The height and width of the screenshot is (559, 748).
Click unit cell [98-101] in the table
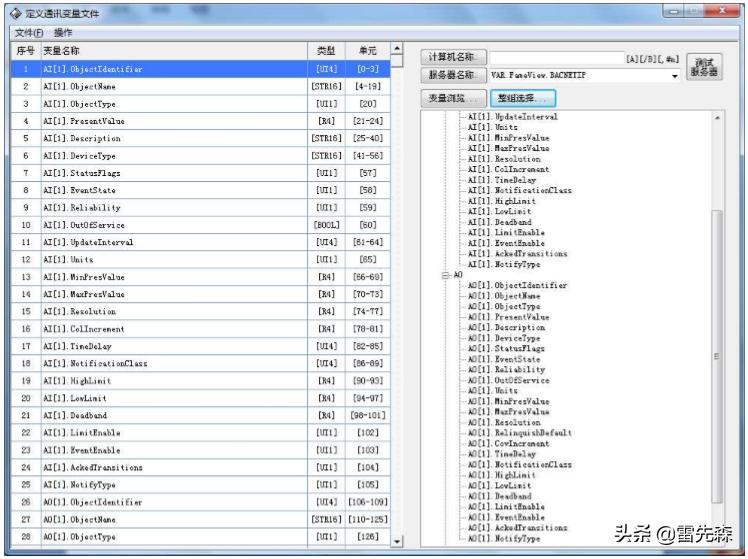click(368, 415)
